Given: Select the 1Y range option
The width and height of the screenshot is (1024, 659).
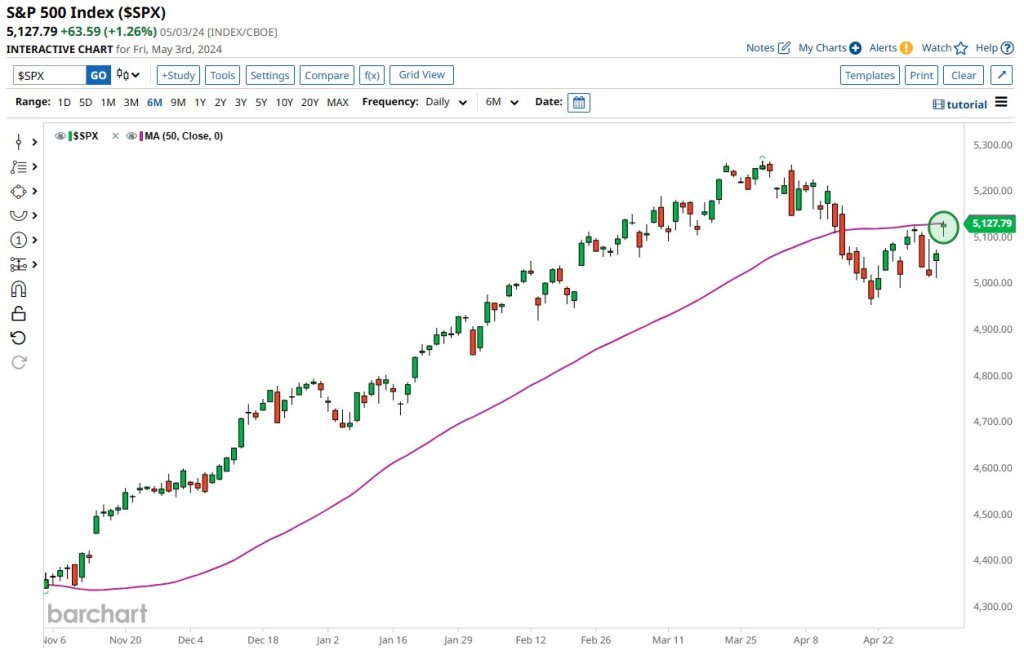Looking at the screenshot, I should coord(200,102).
